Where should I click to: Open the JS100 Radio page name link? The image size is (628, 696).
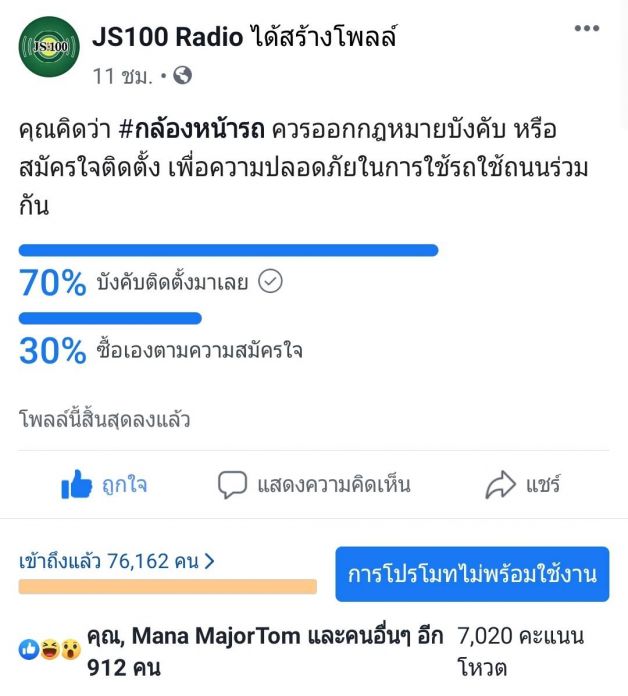[x=167, y=38]
